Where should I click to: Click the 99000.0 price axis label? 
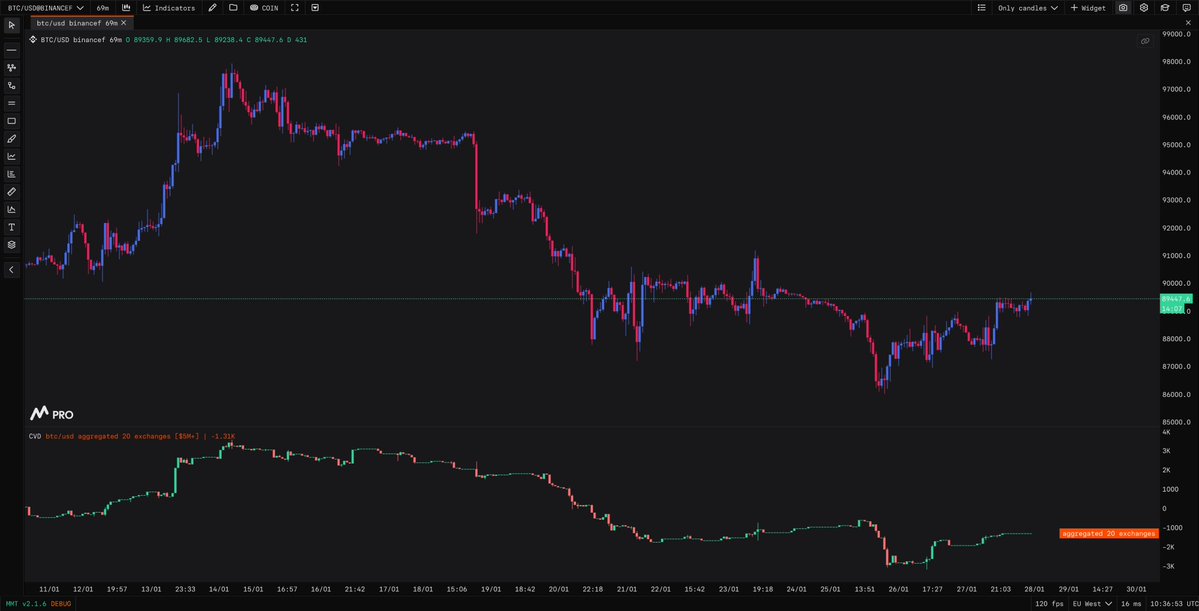tap(1177, 34)
